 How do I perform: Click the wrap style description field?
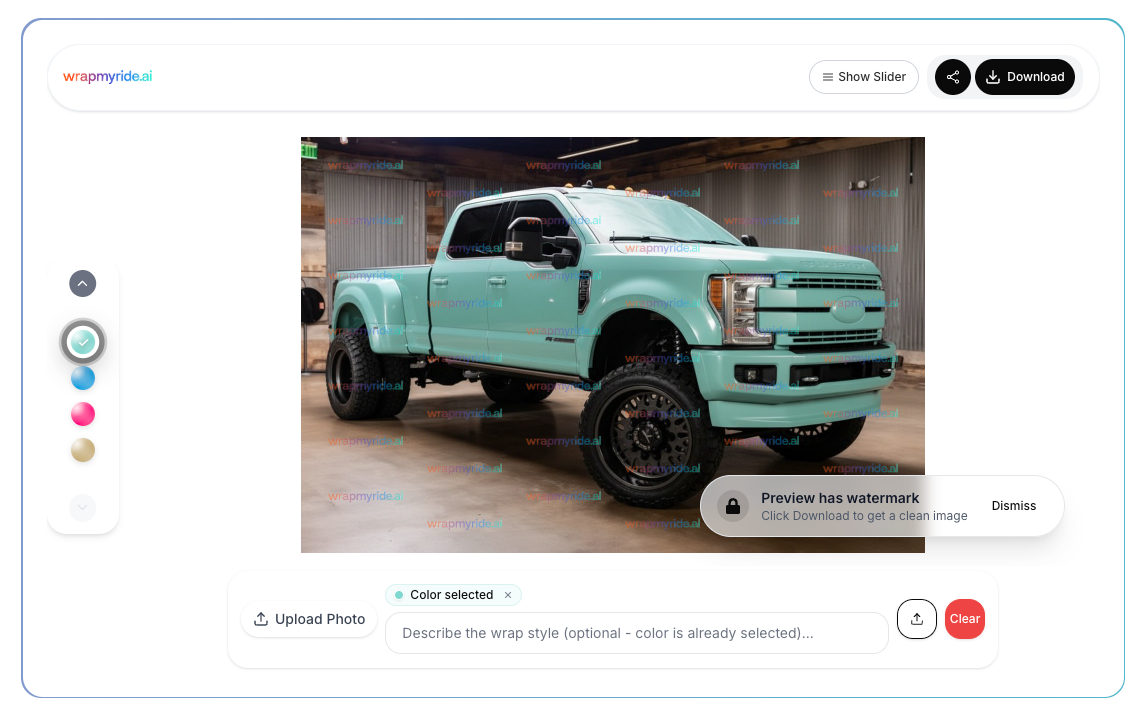pyautogui.click(x=637, y=633)
